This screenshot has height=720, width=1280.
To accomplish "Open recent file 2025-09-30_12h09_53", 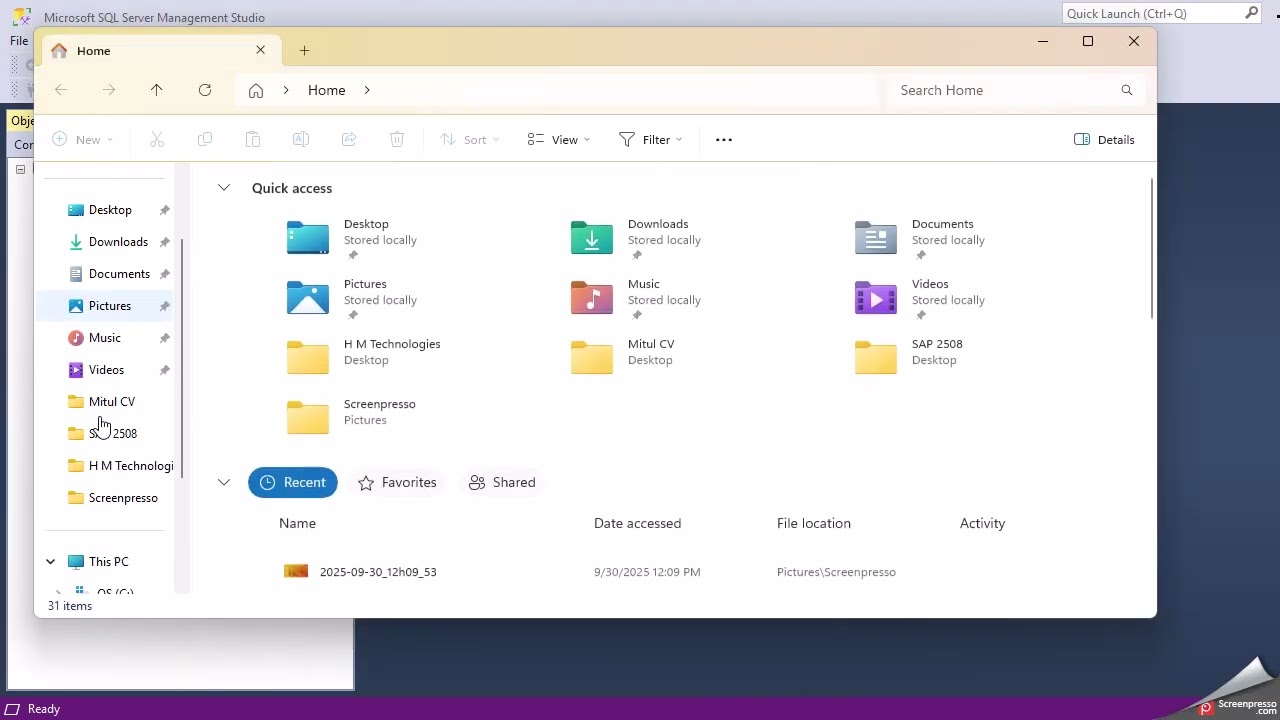I will (378, 572).
